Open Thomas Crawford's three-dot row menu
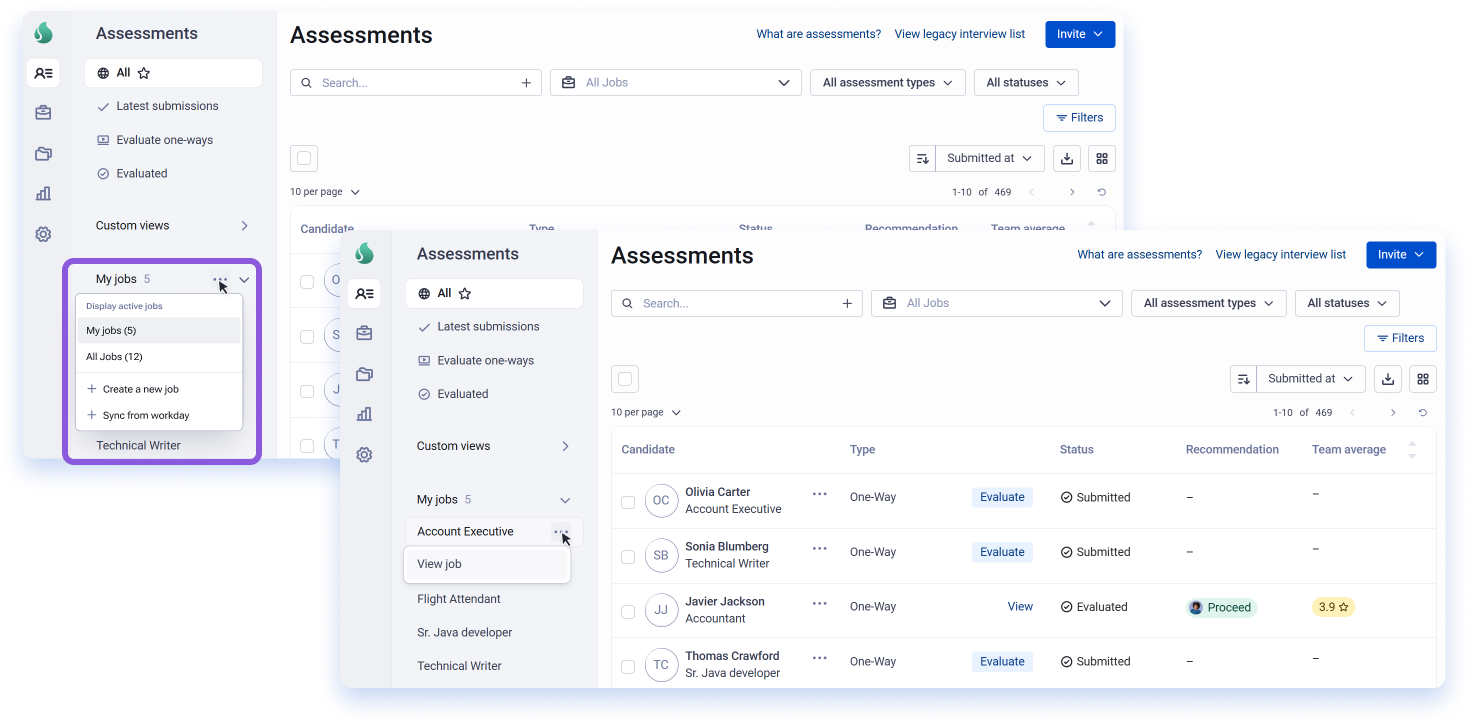The image size is (1468, 727). (820, 657)
